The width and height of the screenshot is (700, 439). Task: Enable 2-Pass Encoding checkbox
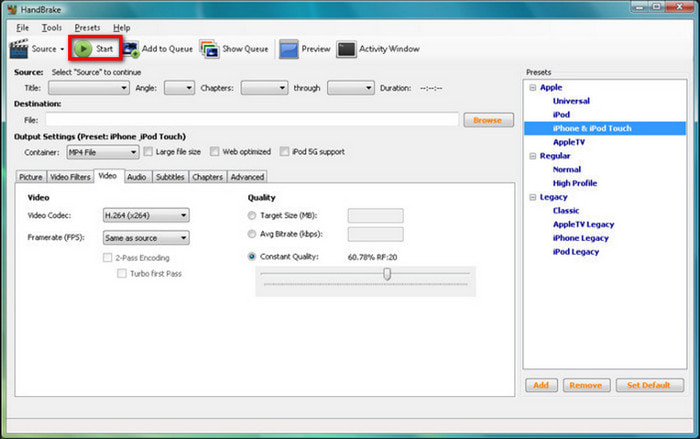[108, 258]
